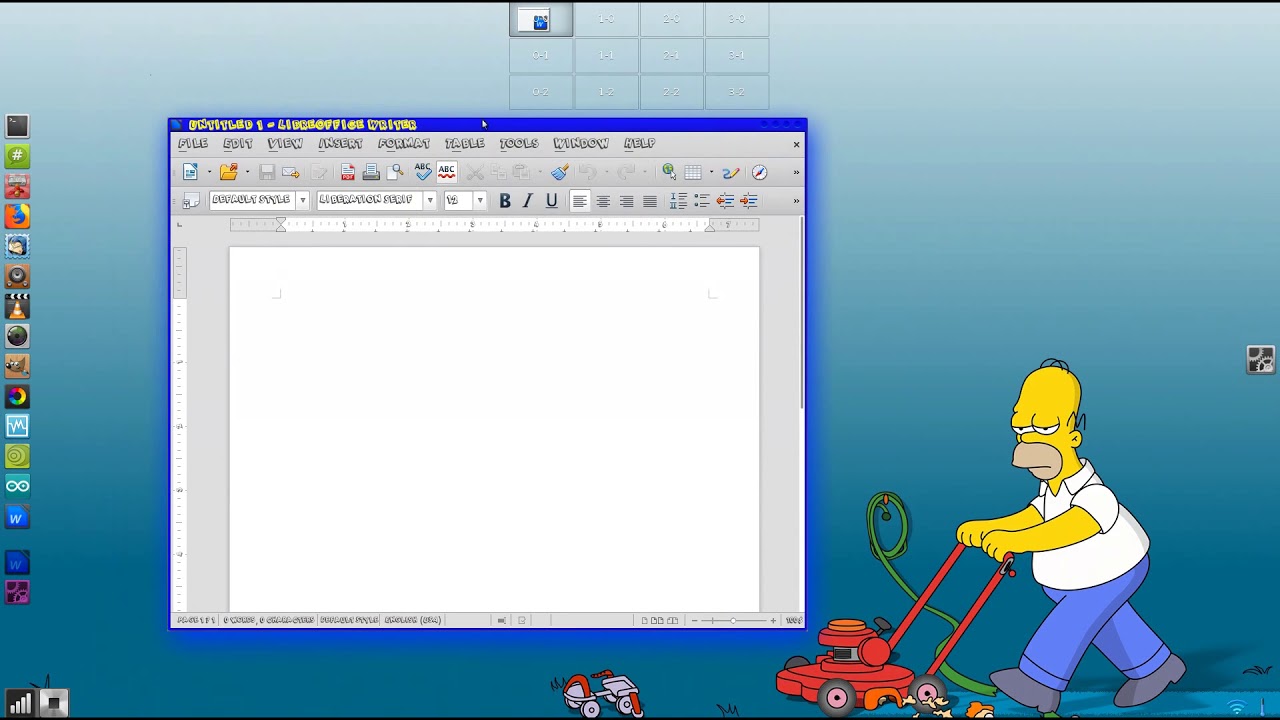Align text to the left
This screenshot has width=1280, height=720.
coord(579,201)
